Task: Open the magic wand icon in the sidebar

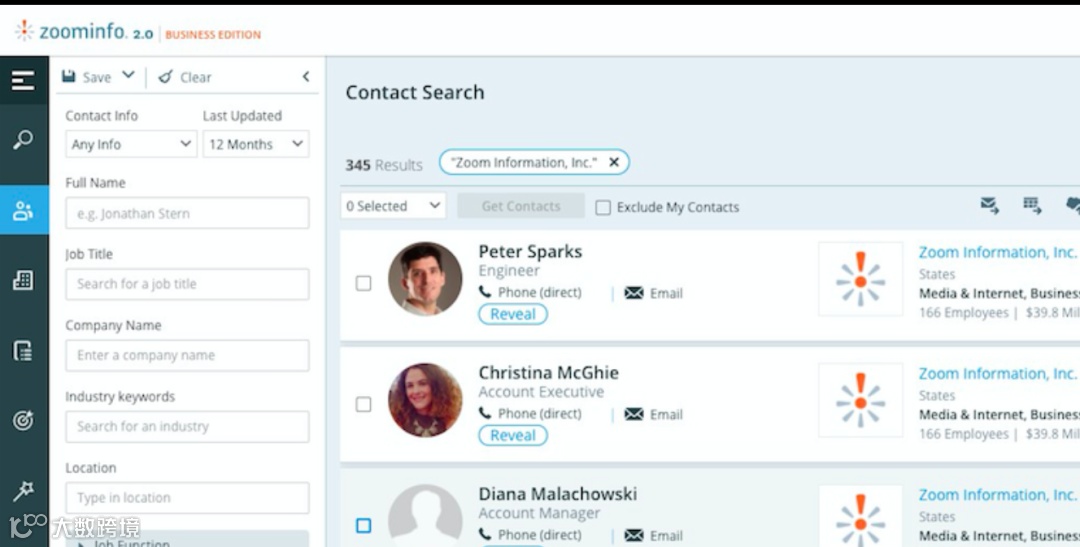Action: click(23, 491)
